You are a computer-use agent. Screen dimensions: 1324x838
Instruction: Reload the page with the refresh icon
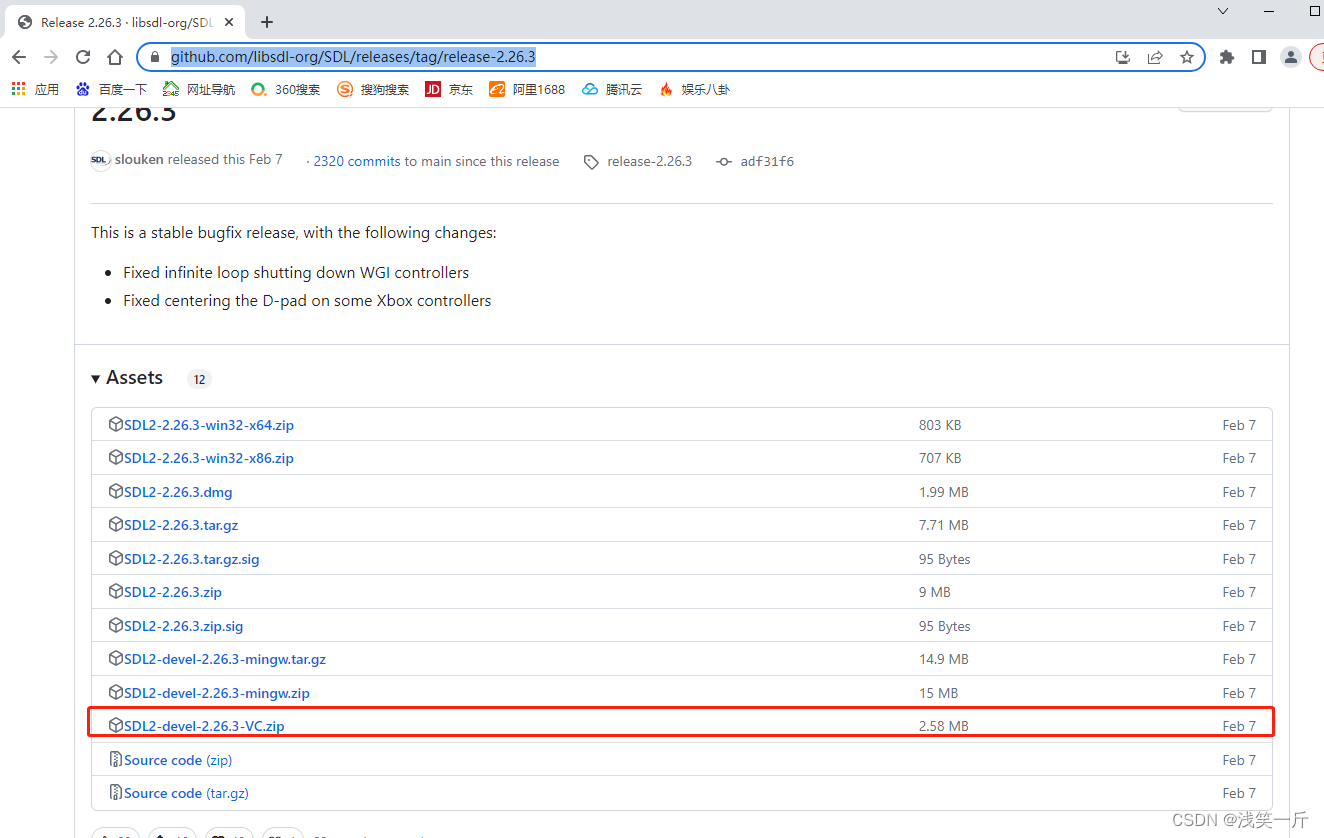(83, 57)
